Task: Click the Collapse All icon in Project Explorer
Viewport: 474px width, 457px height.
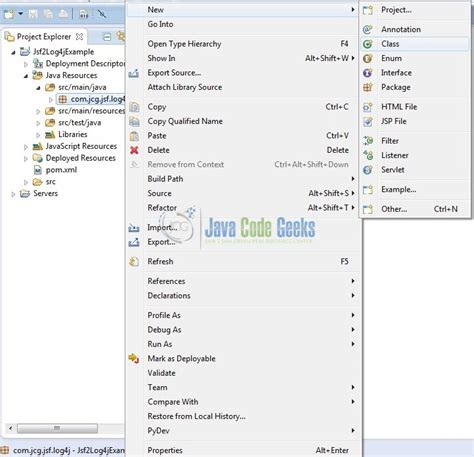Action: (x=107, y=37)
